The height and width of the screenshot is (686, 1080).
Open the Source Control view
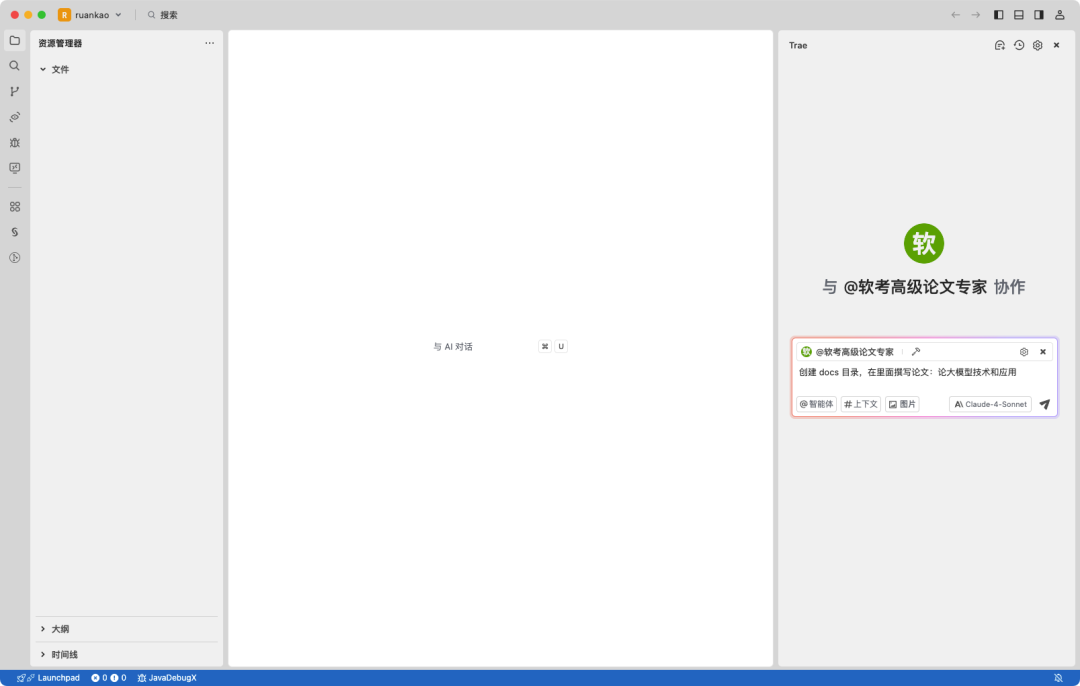pyautogui.click(x=15, y=91)
